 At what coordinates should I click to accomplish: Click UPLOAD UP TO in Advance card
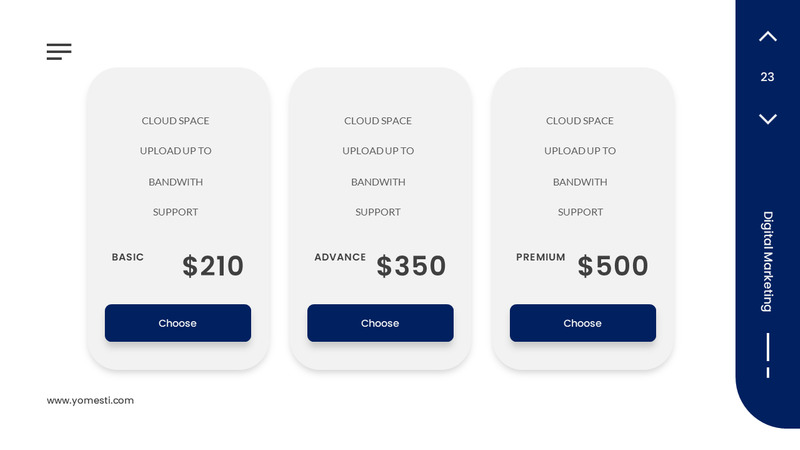coord(378,151)
